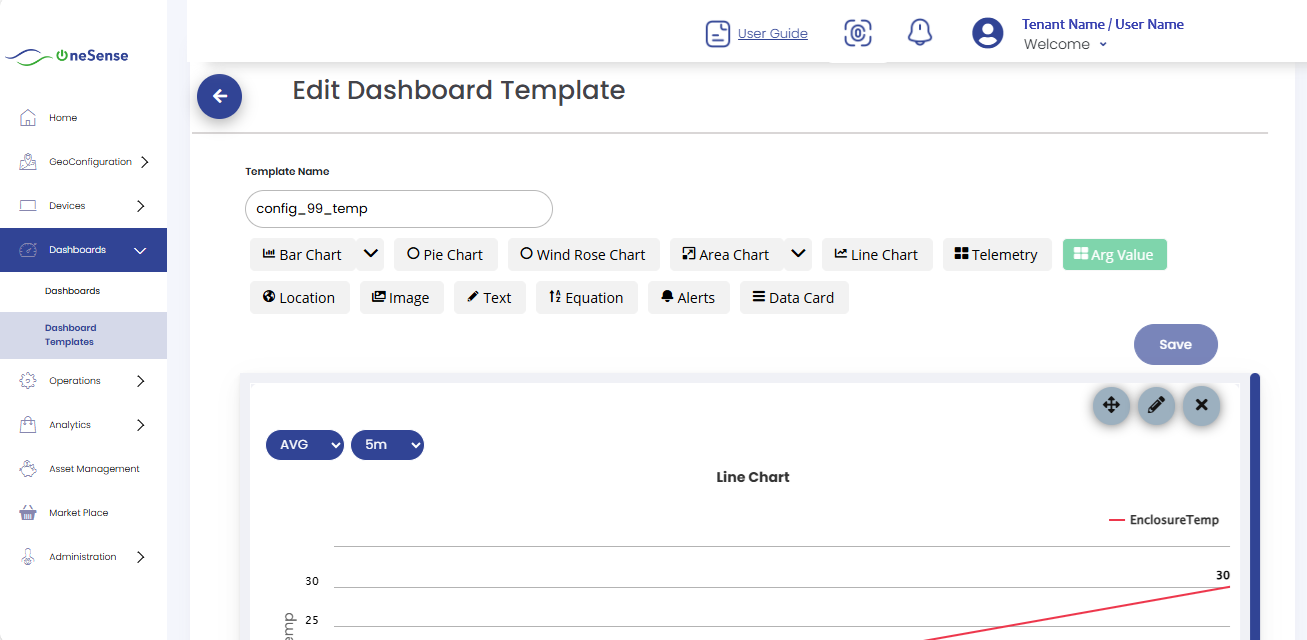Expand the Area Chart dropdown
The image size is (1307, 640).
point(798,255)
